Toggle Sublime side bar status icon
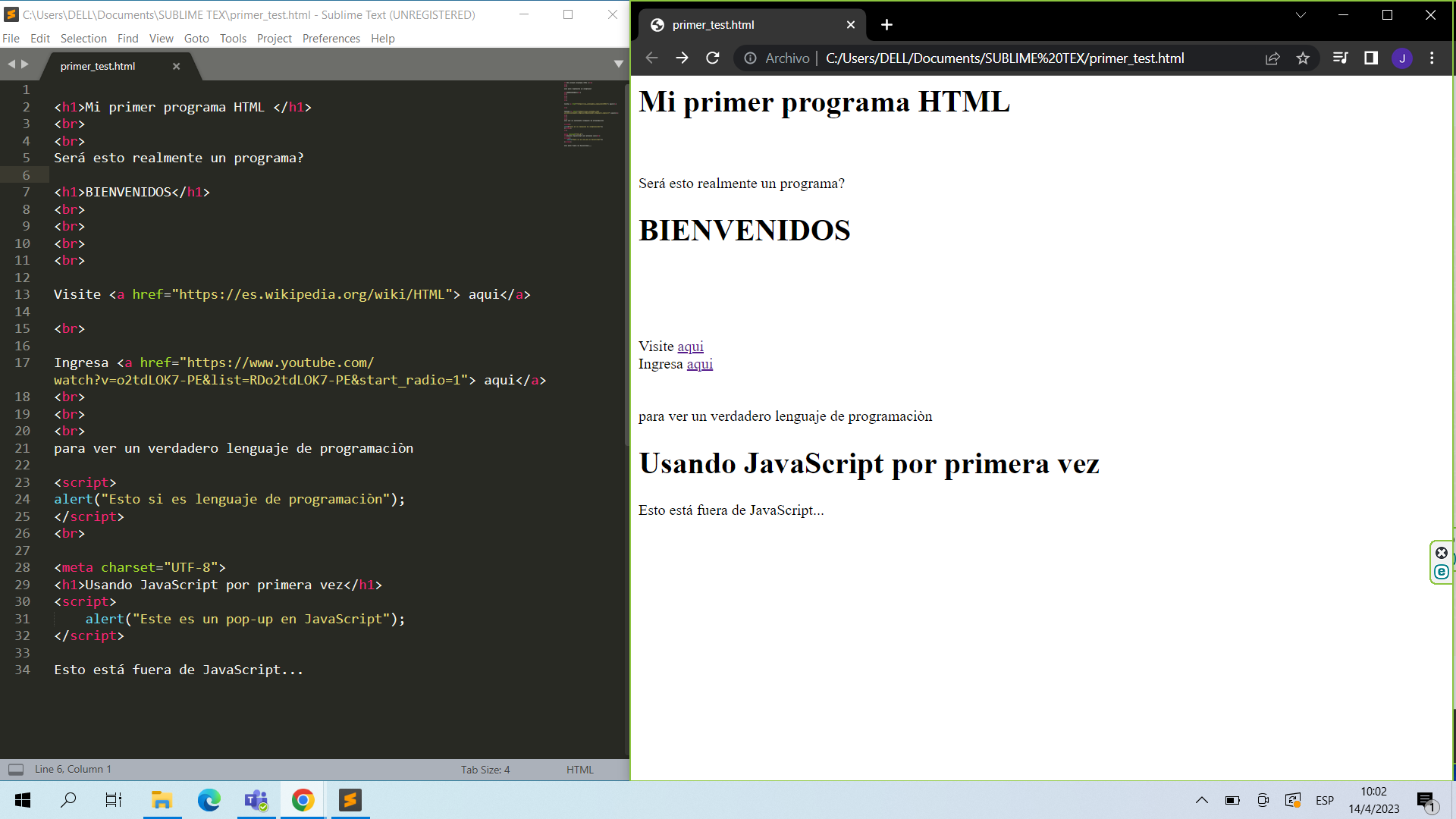Screen dimensions: 1456x819 click(x=16, y=770)
